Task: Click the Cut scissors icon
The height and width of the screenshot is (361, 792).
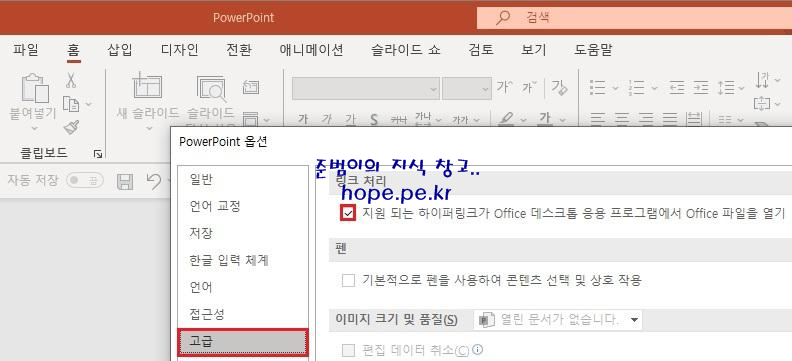Action: point(71,80)
